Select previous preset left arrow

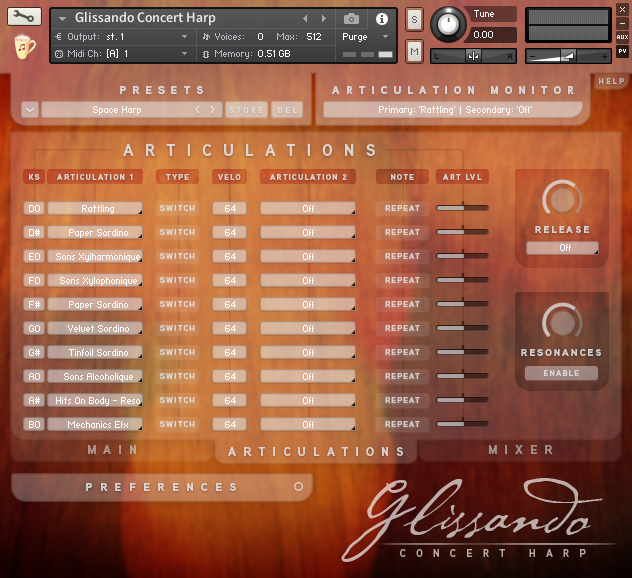point(198,110)
